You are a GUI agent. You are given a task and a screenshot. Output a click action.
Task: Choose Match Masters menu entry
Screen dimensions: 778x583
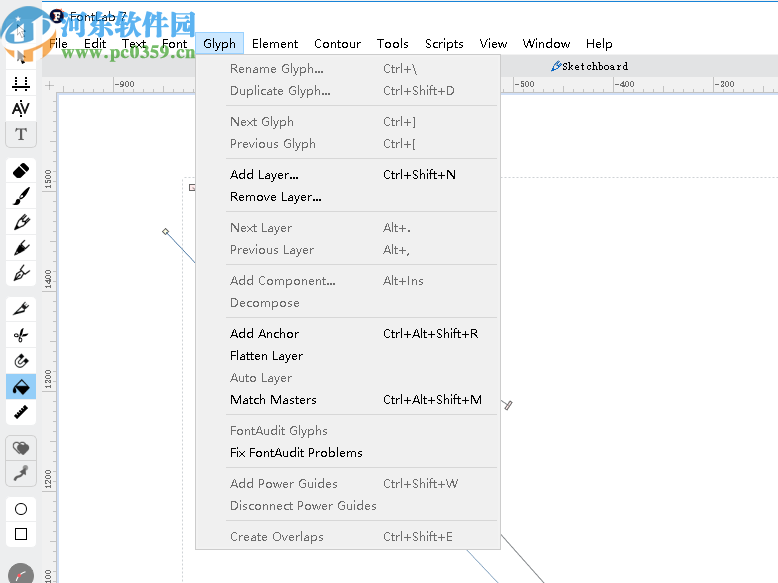click(x=348, y=400)
